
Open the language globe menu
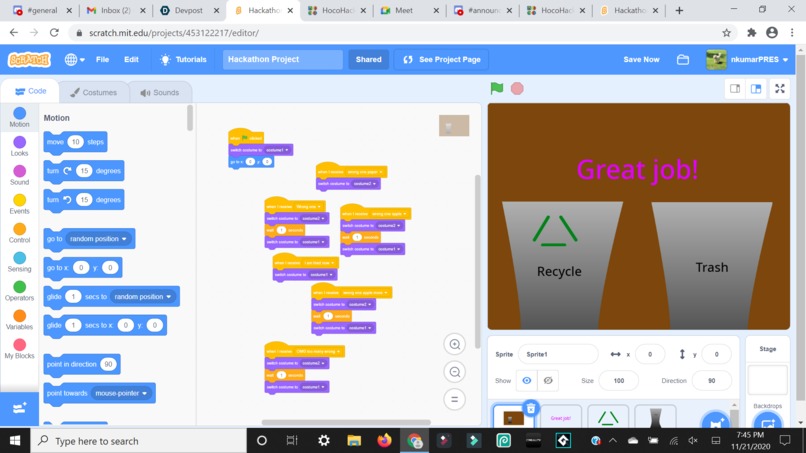[75, 60]
